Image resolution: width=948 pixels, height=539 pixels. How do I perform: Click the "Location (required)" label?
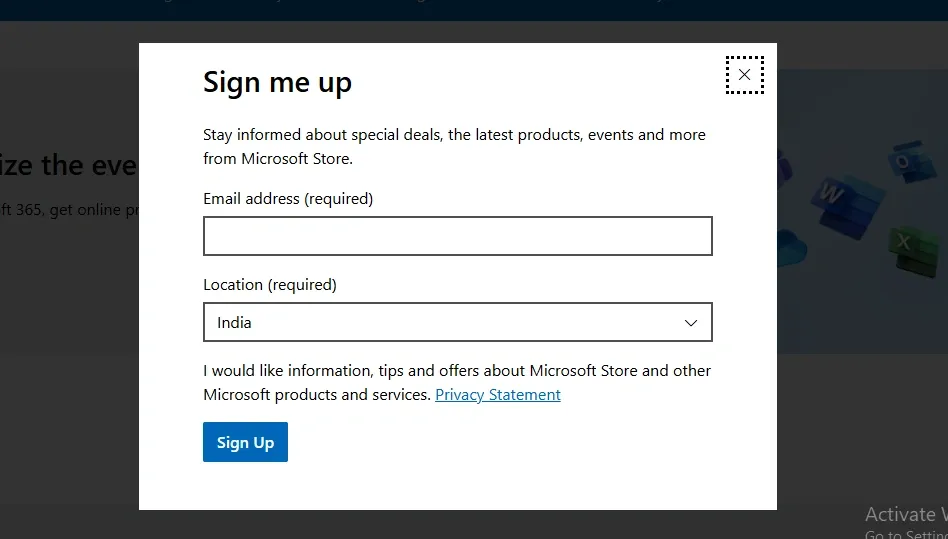click(270, 285)
